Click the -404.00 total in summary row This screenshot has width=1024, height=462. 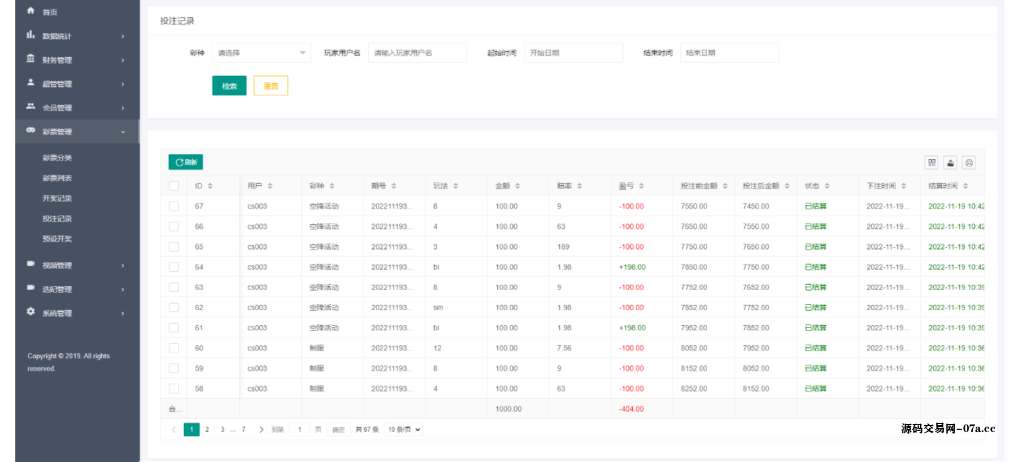[x=632, y=409]
